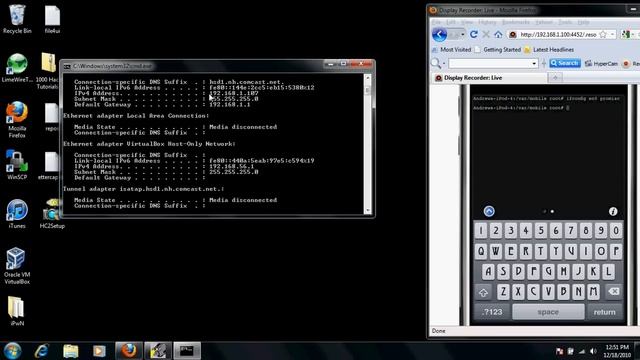Click the up arrow of the cmd window scrollbar
Viewport: 640px width, 360px height.
368,77
